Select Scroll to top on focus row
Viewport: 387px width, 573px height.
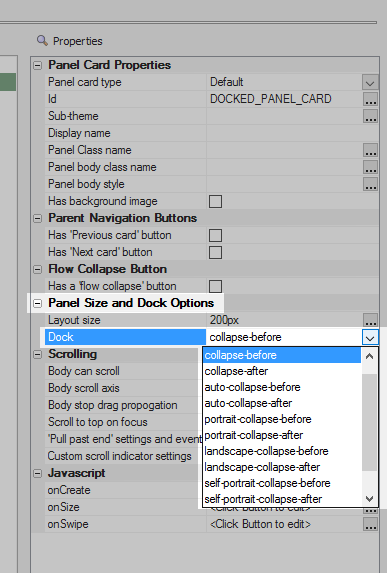(124, 422)
